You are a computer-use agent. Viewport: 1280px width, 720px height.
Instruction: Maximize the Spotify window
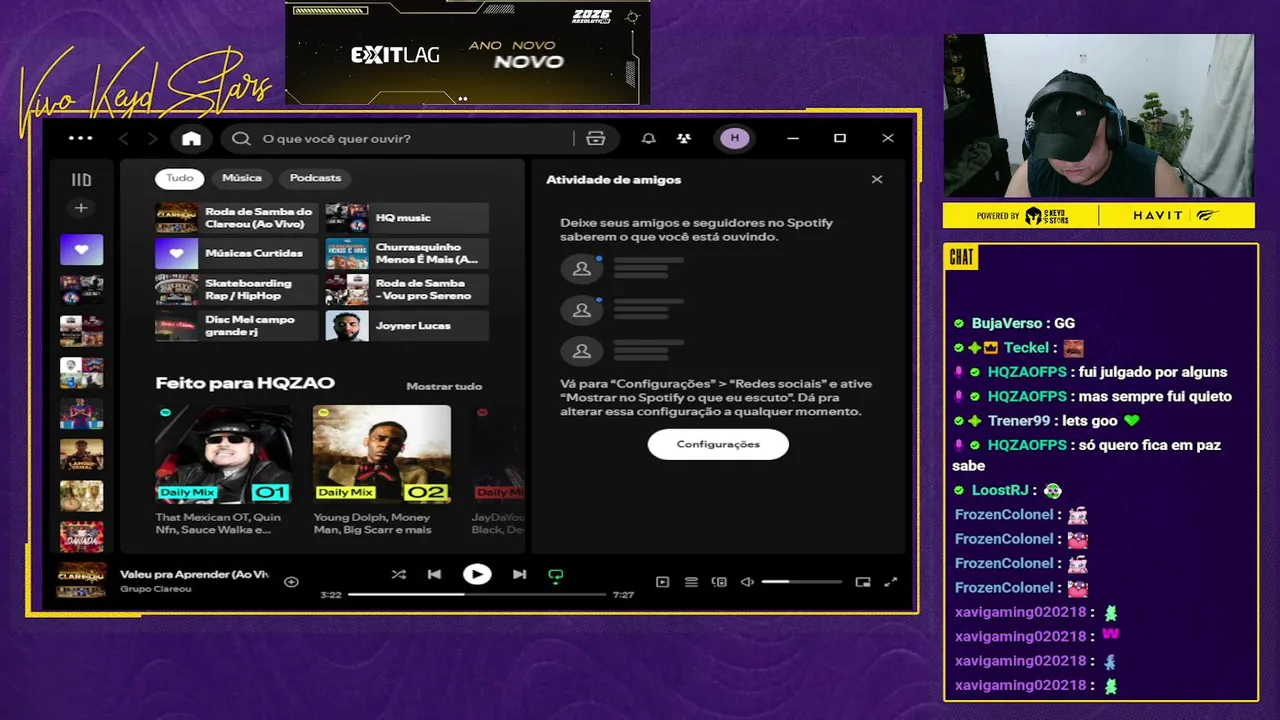[x=840, y=138]
